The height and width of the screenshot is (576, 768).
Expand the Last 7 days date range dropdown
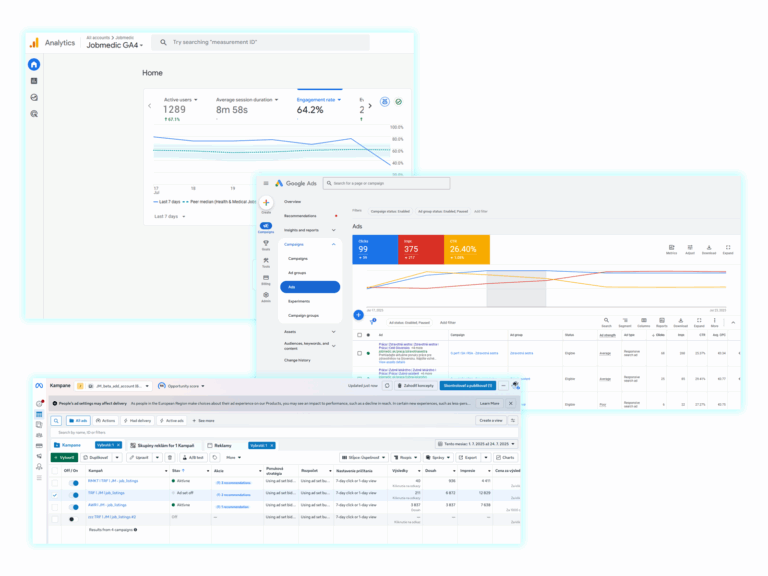(174, 215)
